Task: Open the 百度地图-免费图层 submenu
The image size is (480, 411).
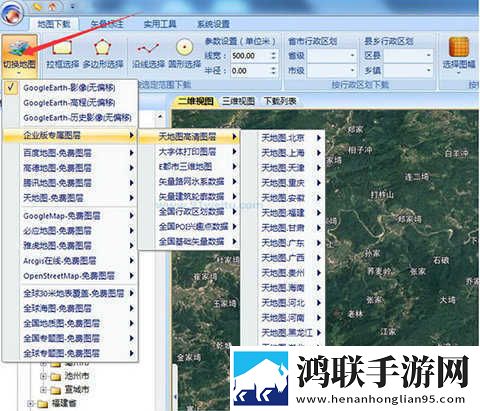Action: coord(70,153)
